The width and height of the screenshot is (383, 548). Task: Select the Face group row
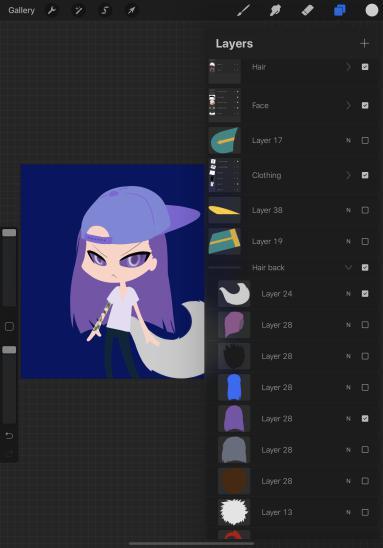pos(293,105)
